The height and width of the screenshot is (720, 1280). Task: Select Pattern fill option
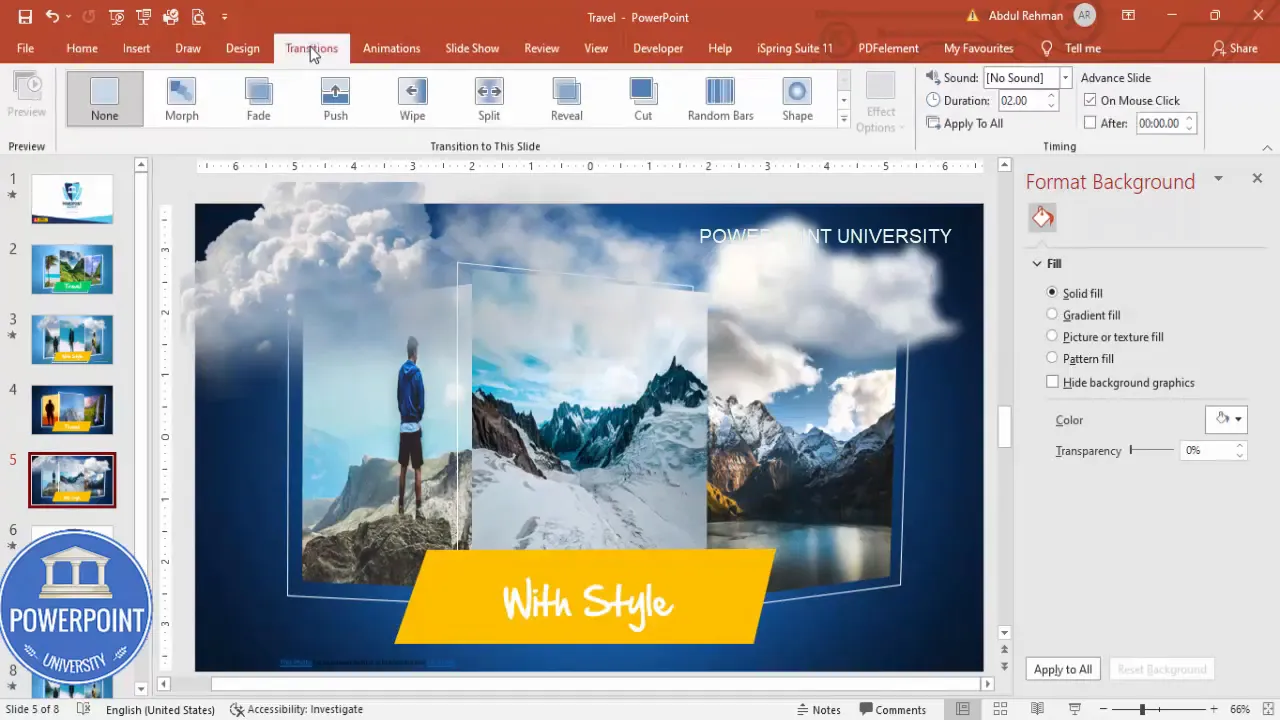point(1052,358)
